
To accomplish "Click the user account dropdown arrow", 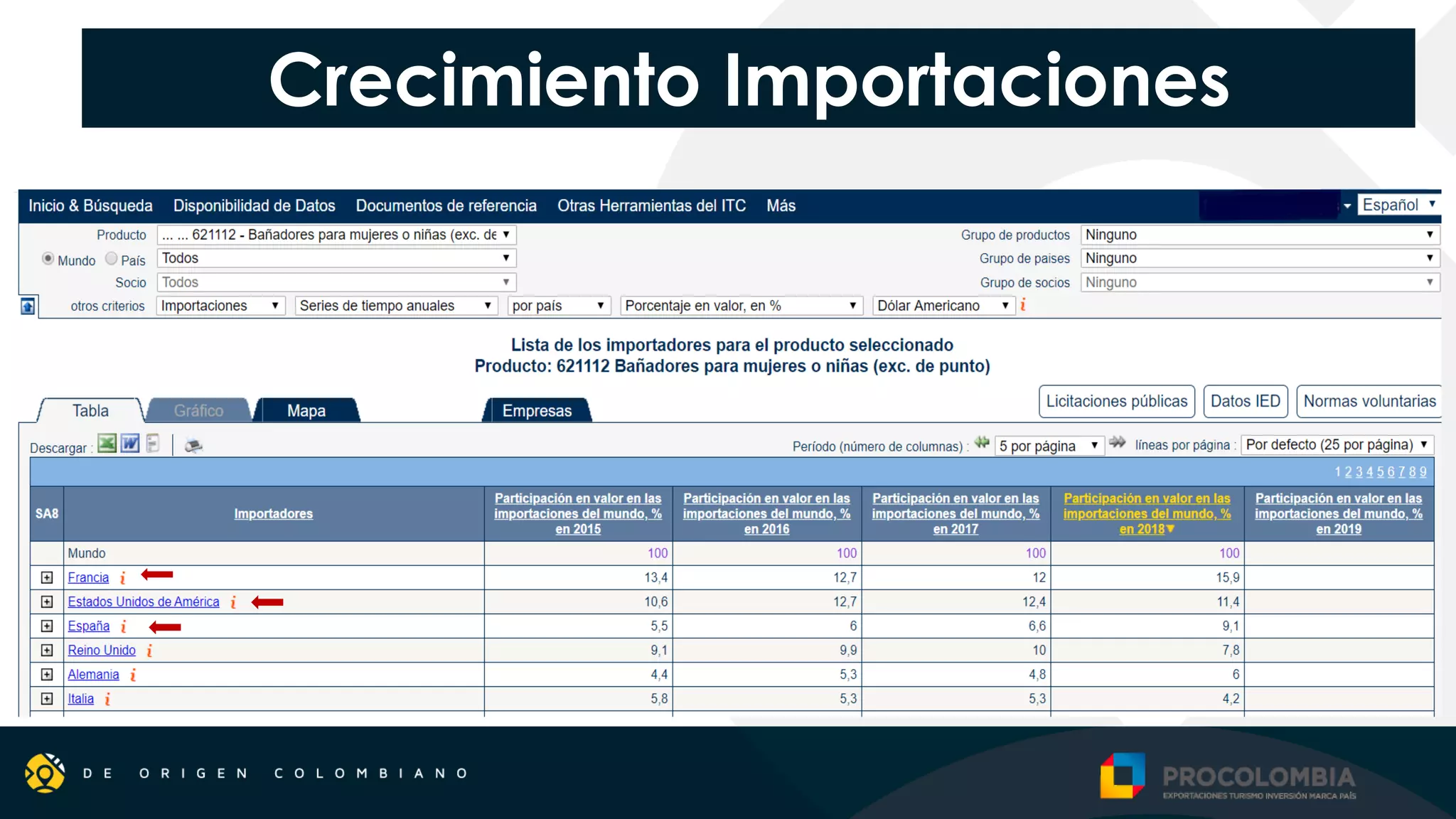I will pos(1347,206).
